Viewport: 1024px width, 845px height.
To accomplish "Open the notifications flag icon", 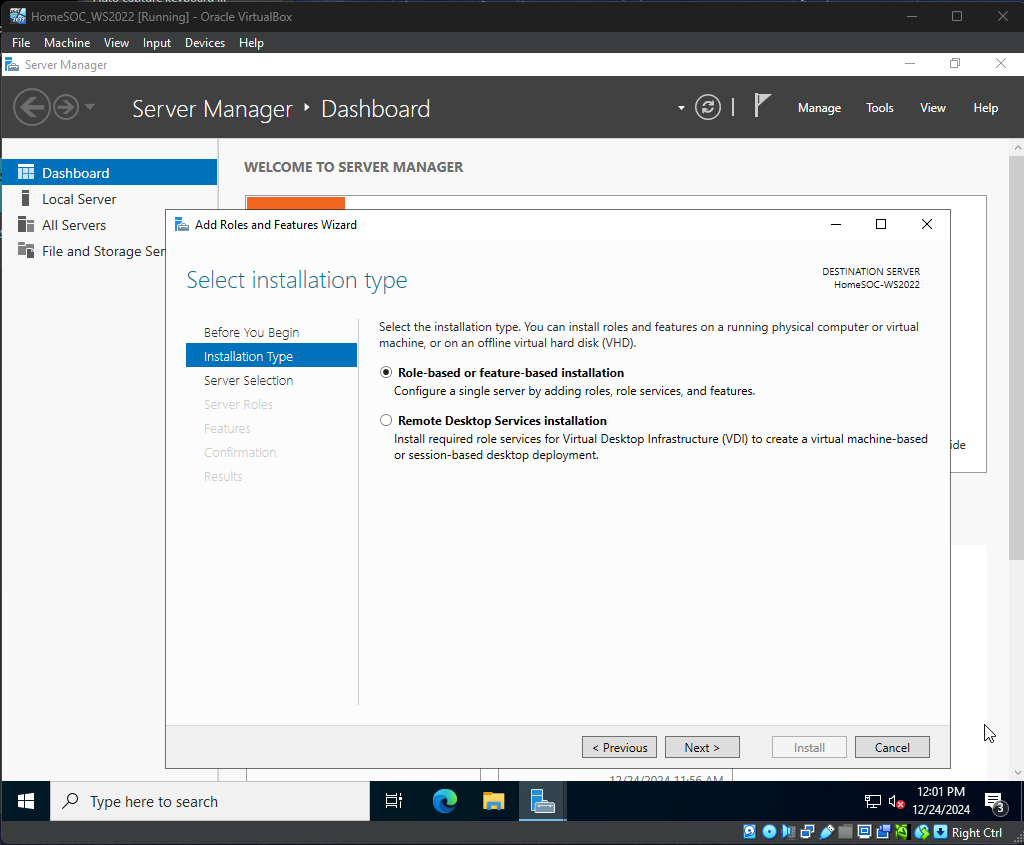I will click(763, 106).
